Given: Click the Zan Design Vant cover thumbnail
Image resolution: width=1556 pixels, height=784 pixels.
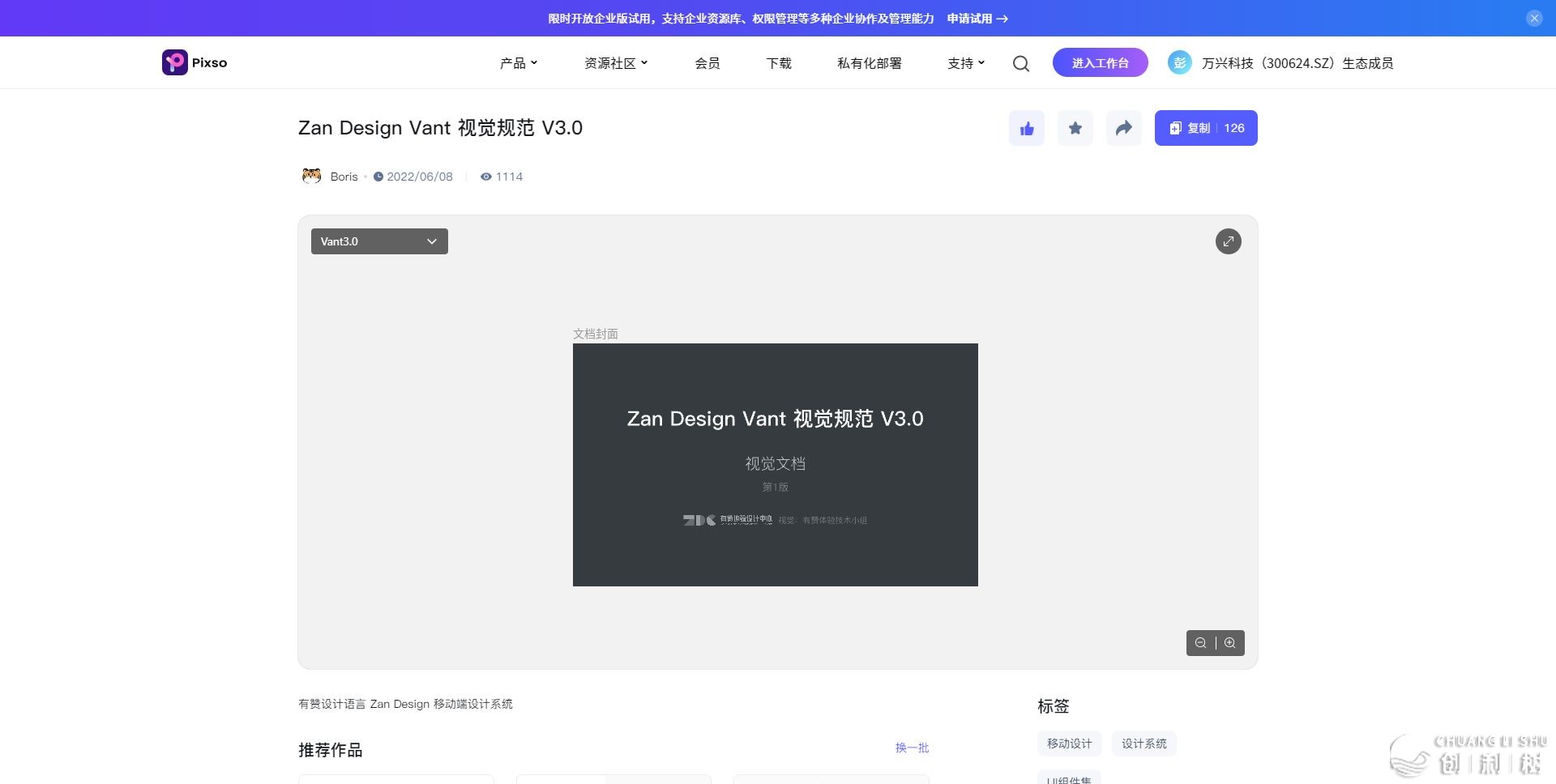Looking at the screenshot, I should tap(775, 464).
